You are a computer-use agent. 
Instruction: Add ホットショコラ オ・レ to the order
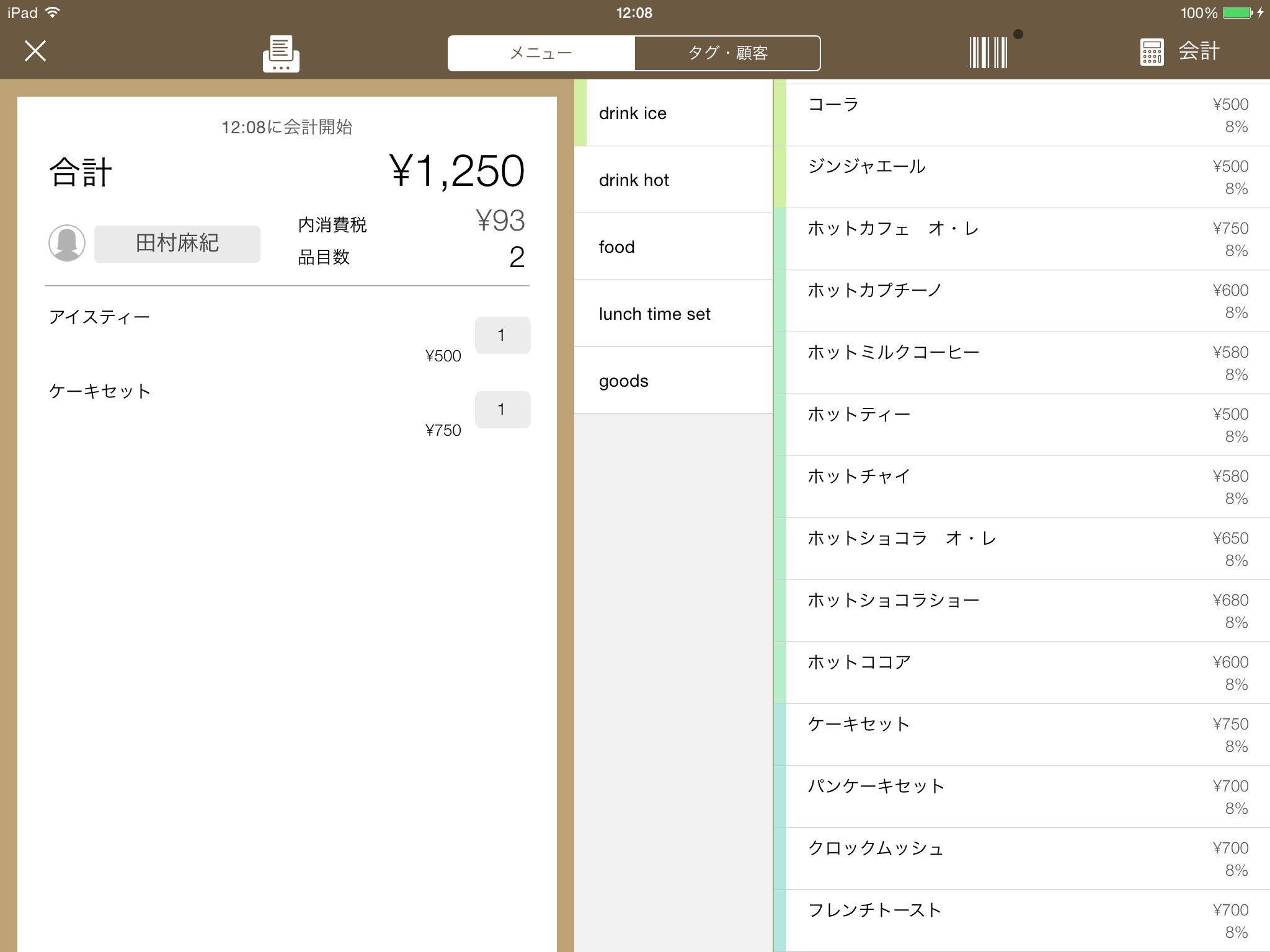pos(1022,549)
